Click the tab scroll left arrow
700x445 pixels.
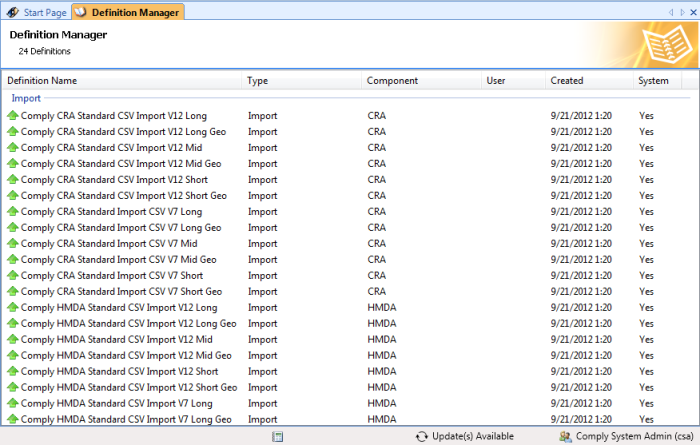pos(671,12)
